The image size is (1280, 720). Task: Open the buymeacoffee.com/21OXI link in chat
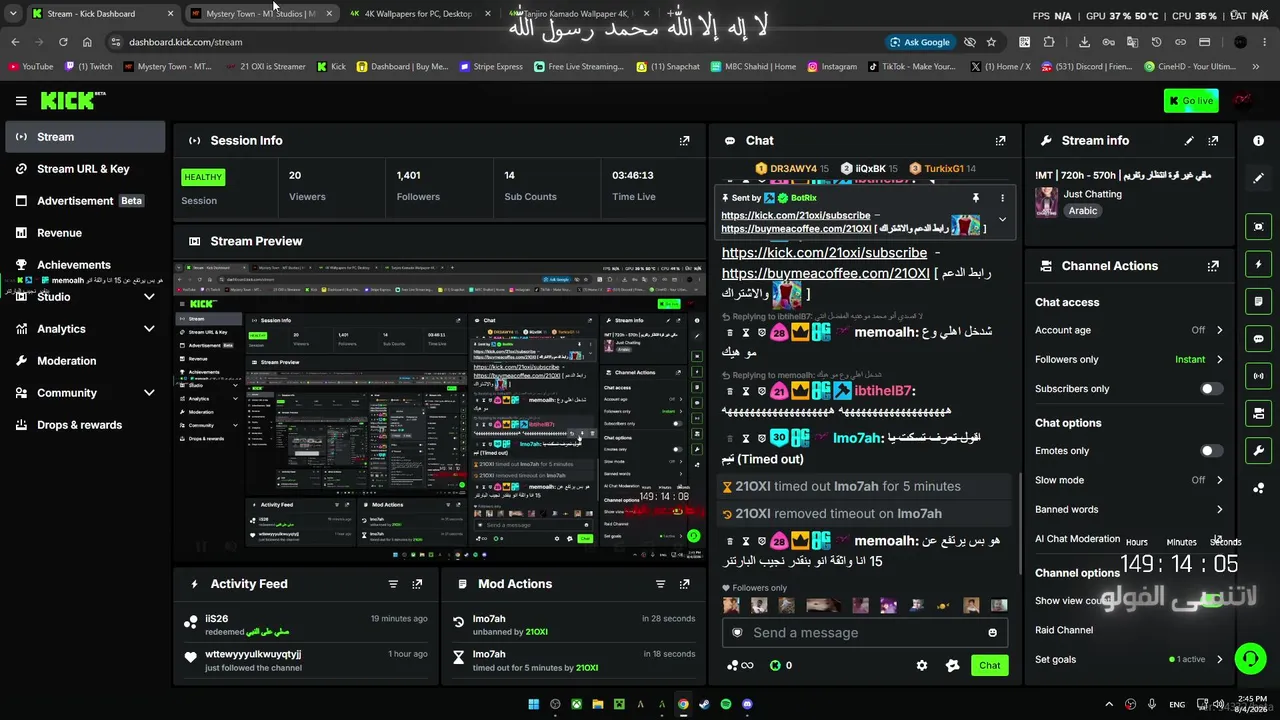825,273
